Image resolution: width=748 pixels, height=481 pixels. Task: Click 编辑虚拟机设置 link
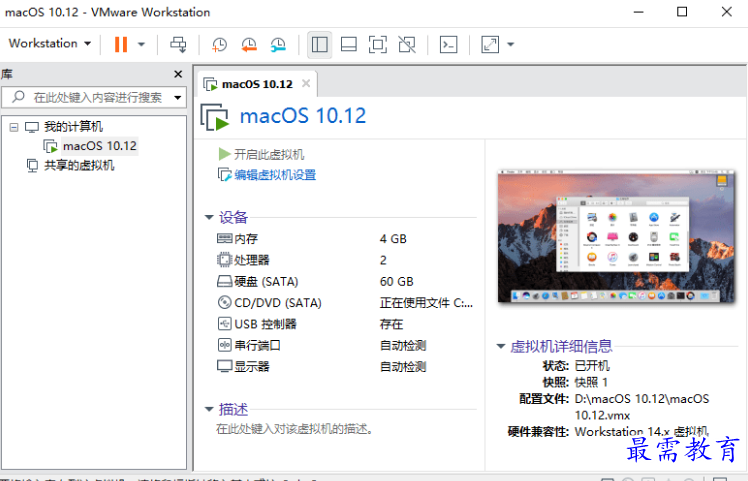(275, 175)
